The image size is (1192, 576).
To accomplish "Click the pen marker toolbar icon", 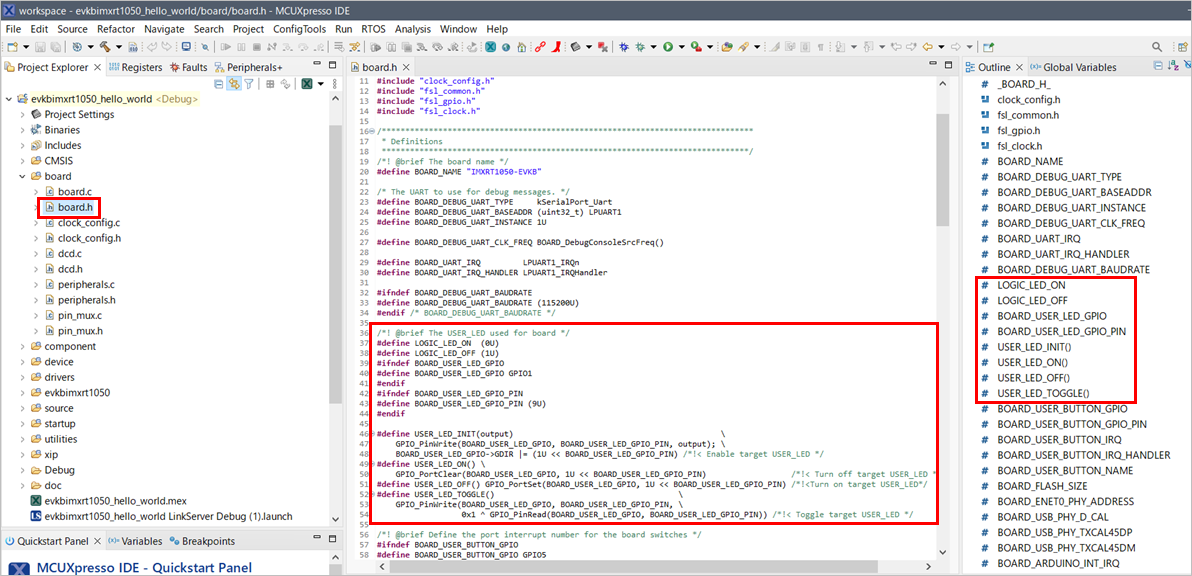I will (743, 46).
